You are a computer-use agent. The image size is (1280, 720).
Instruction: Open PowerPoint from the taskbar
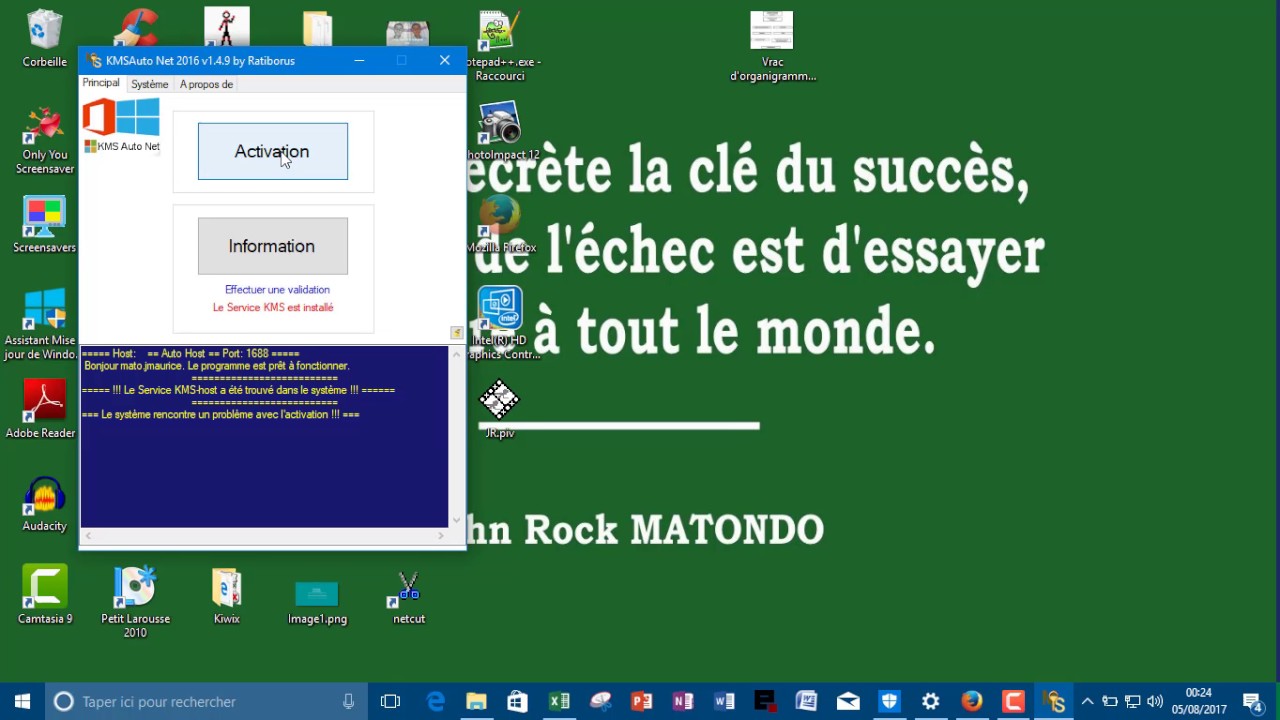coord(641,702)
